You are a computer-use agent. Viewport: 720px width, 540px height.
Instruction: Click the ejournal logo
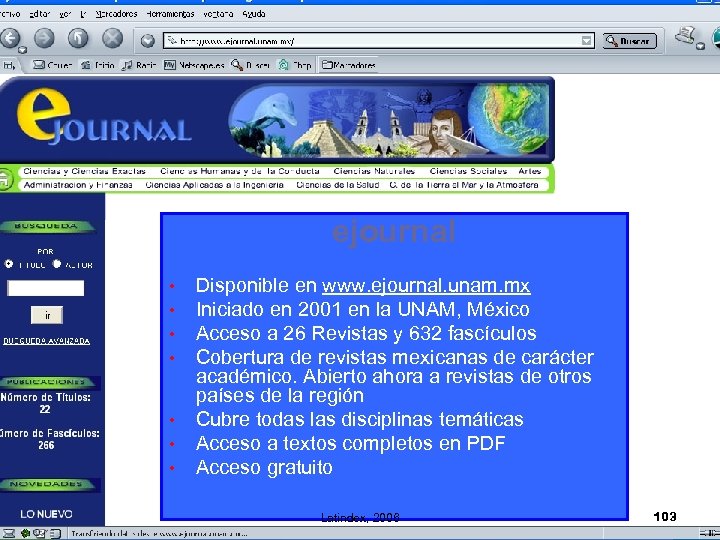pyautogui.click(x=104, y=117)
